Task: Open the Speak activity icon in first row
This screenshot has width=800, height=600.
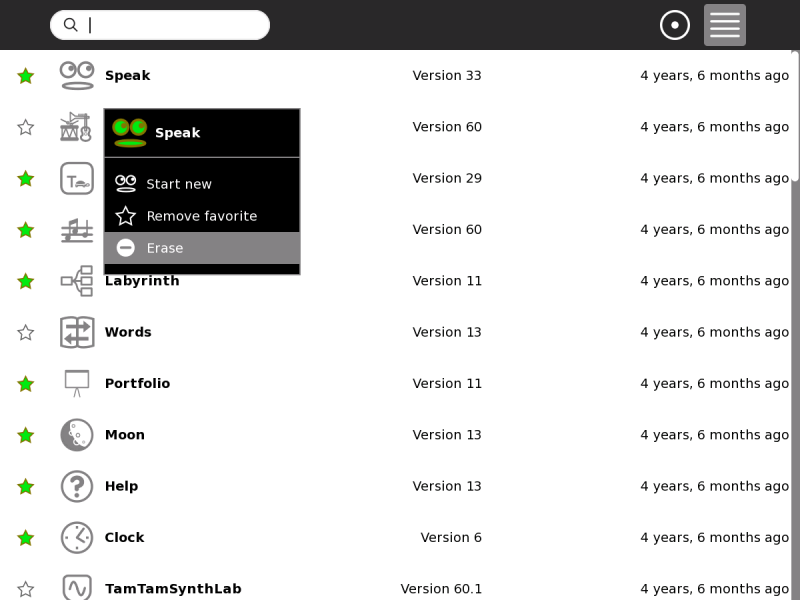Action: pyautogui.click(x=77, y=75)
